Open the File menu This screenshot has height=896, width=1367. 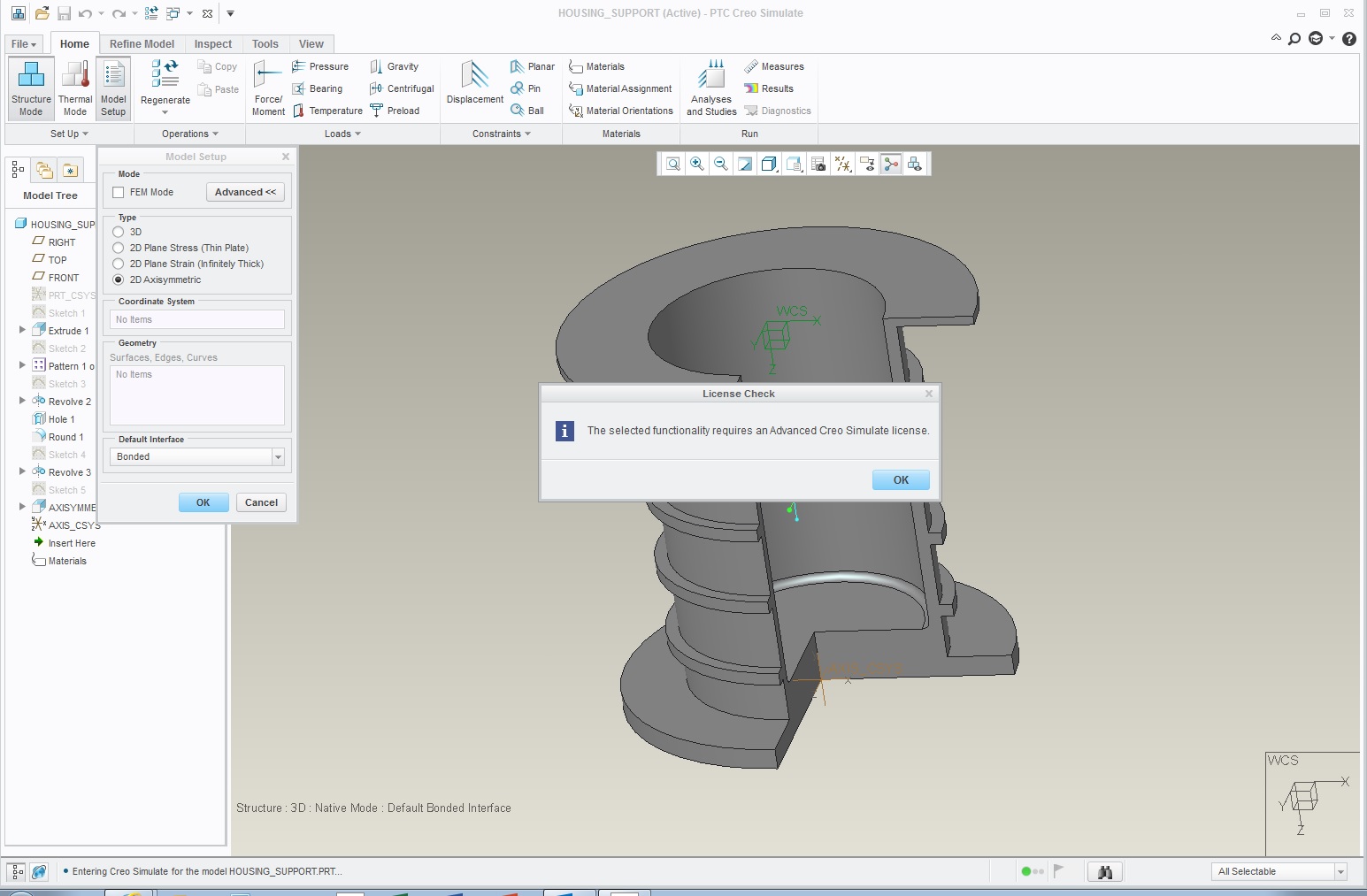click(x=22, y=43)
